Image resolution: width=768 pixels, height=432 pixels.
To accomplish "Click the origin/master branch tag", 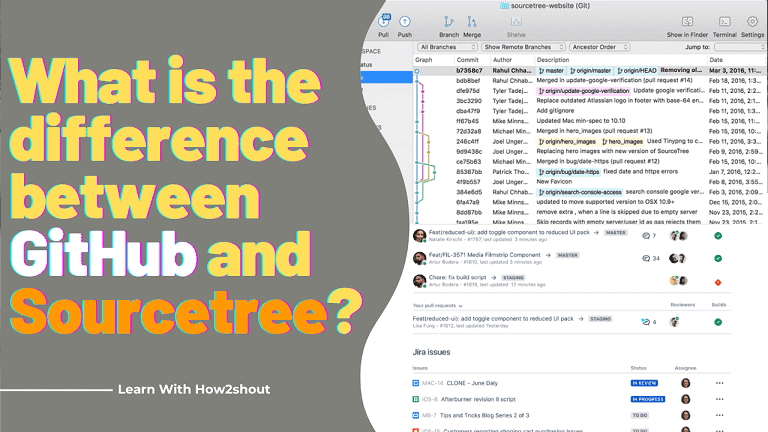I will pyautogui.click(x=591, y=71).
